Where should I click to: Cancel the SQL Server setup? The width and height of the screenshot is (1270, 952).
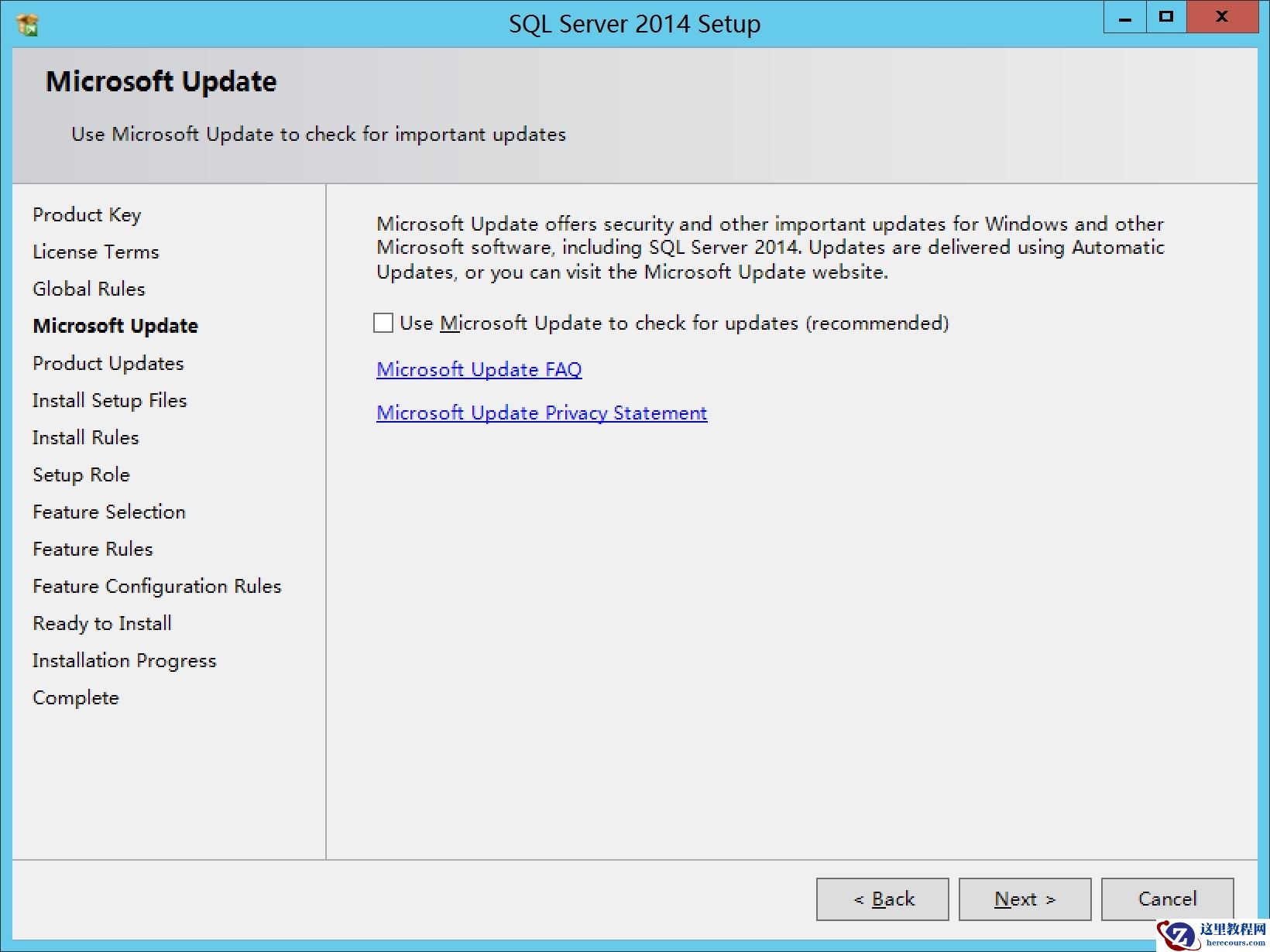(x=1168, y=899)
